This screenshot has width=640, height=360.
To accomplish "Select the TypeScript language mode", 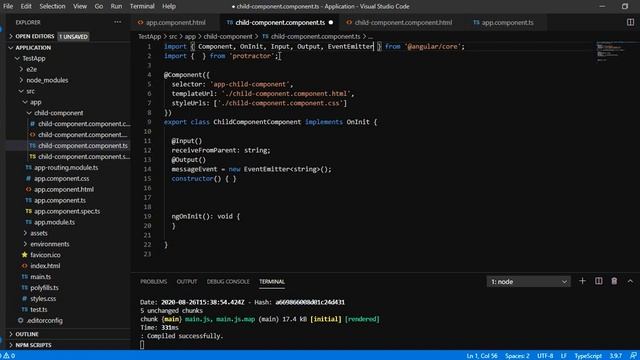I will (x=588, y=356).
